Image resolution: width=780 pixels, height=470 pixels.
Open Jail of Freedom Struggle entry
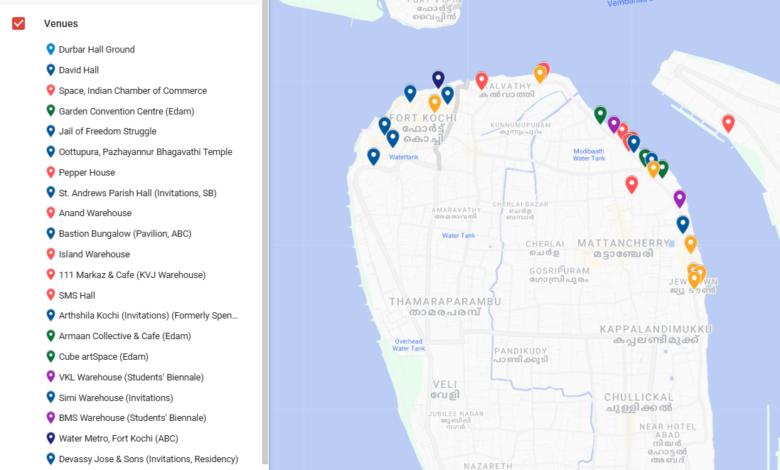(x=107, y=131)
